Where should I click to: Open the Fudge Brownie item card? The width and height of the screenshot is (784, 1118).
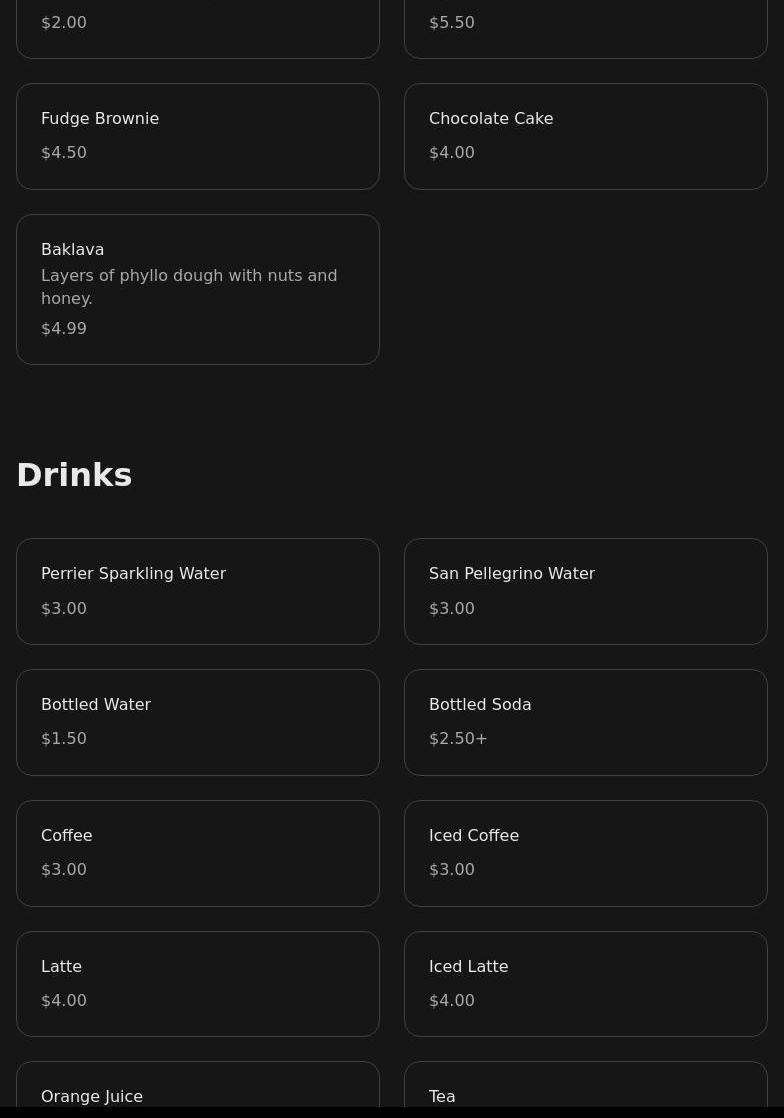point(198,136)
